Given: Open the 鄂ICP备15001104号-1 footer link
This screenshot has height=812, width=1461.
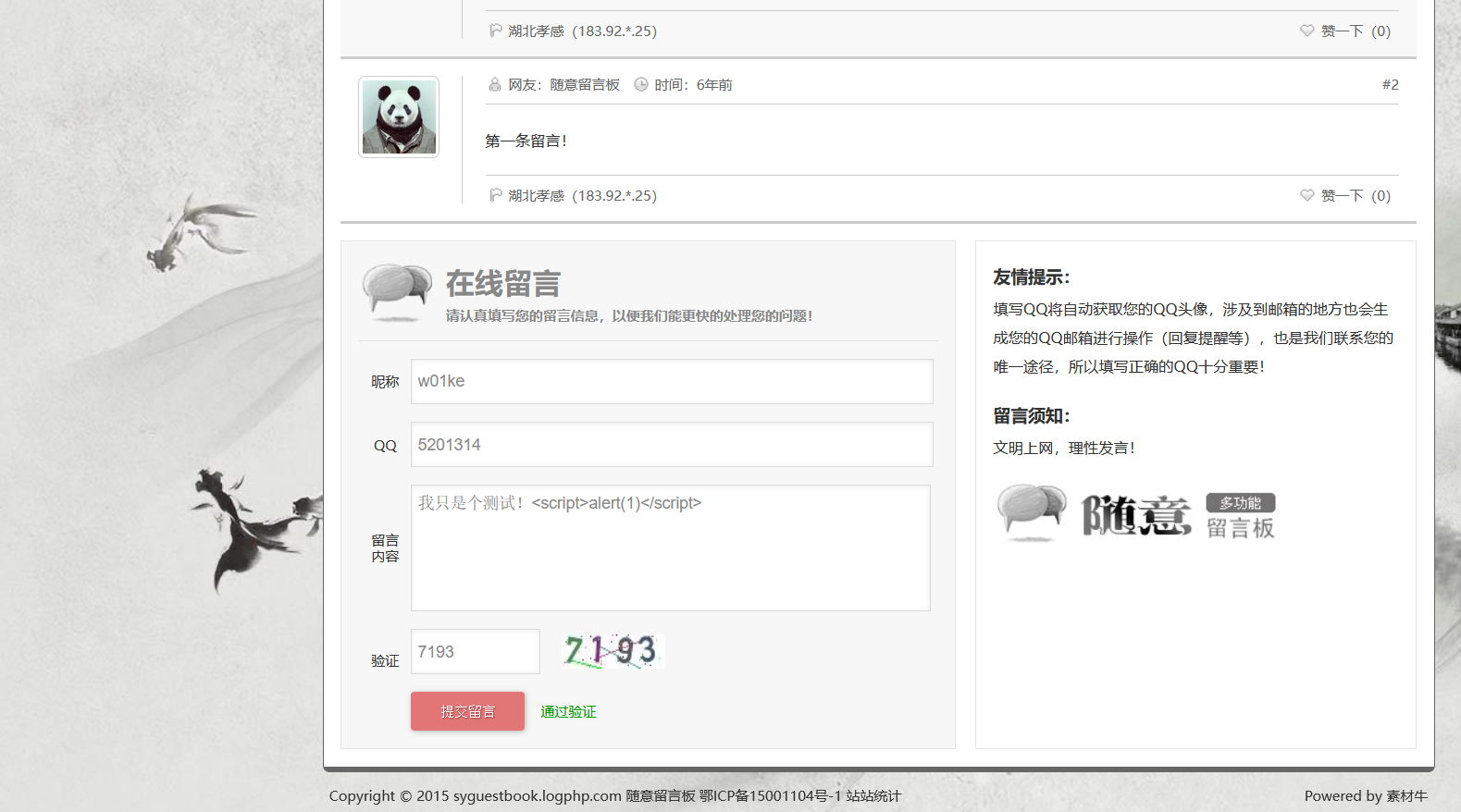Looking at the screenshot, I should (770, 795).
